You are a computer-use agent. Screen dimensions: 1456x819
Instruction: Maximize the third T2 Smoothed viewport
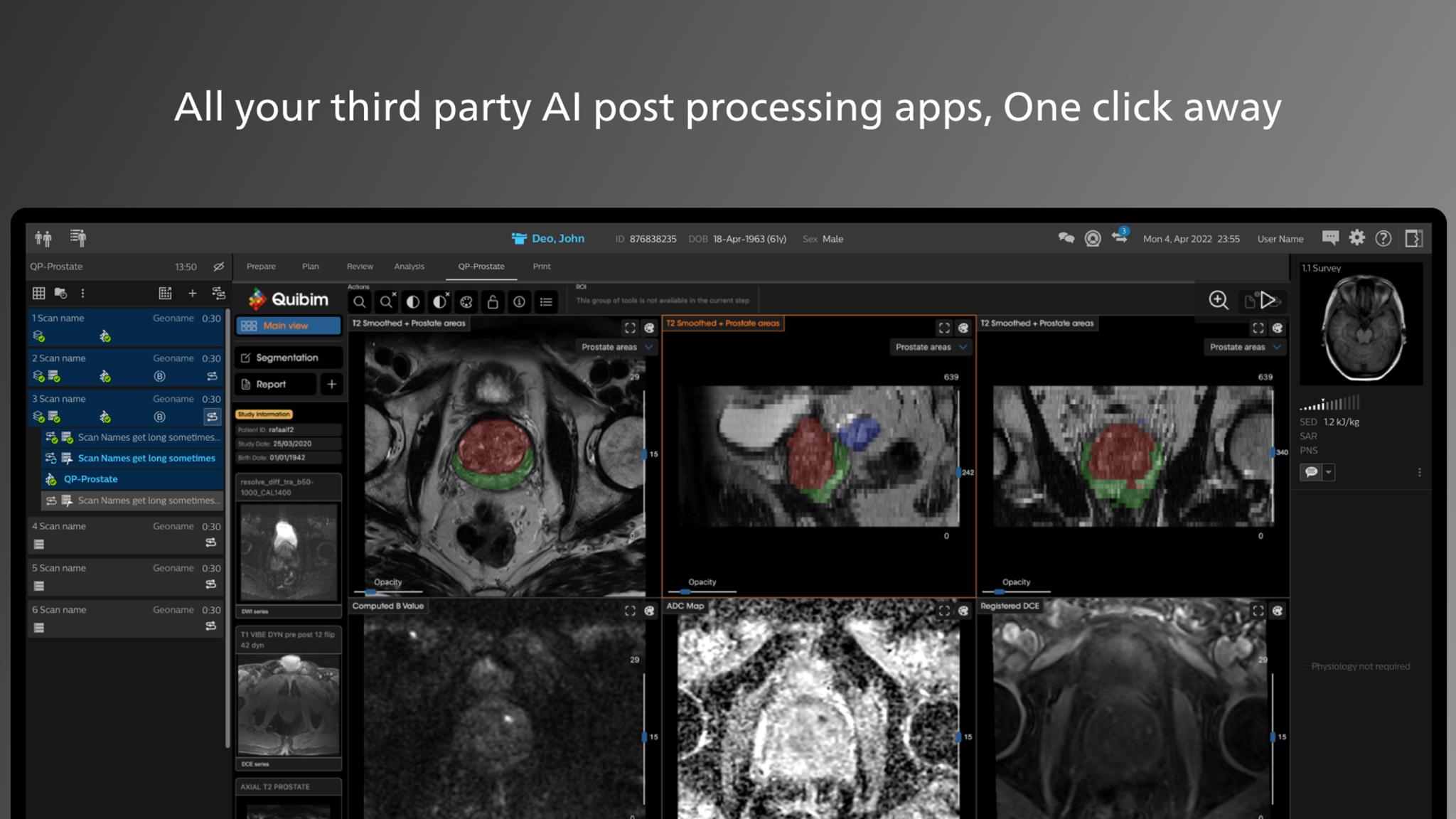coord(1258,328)
